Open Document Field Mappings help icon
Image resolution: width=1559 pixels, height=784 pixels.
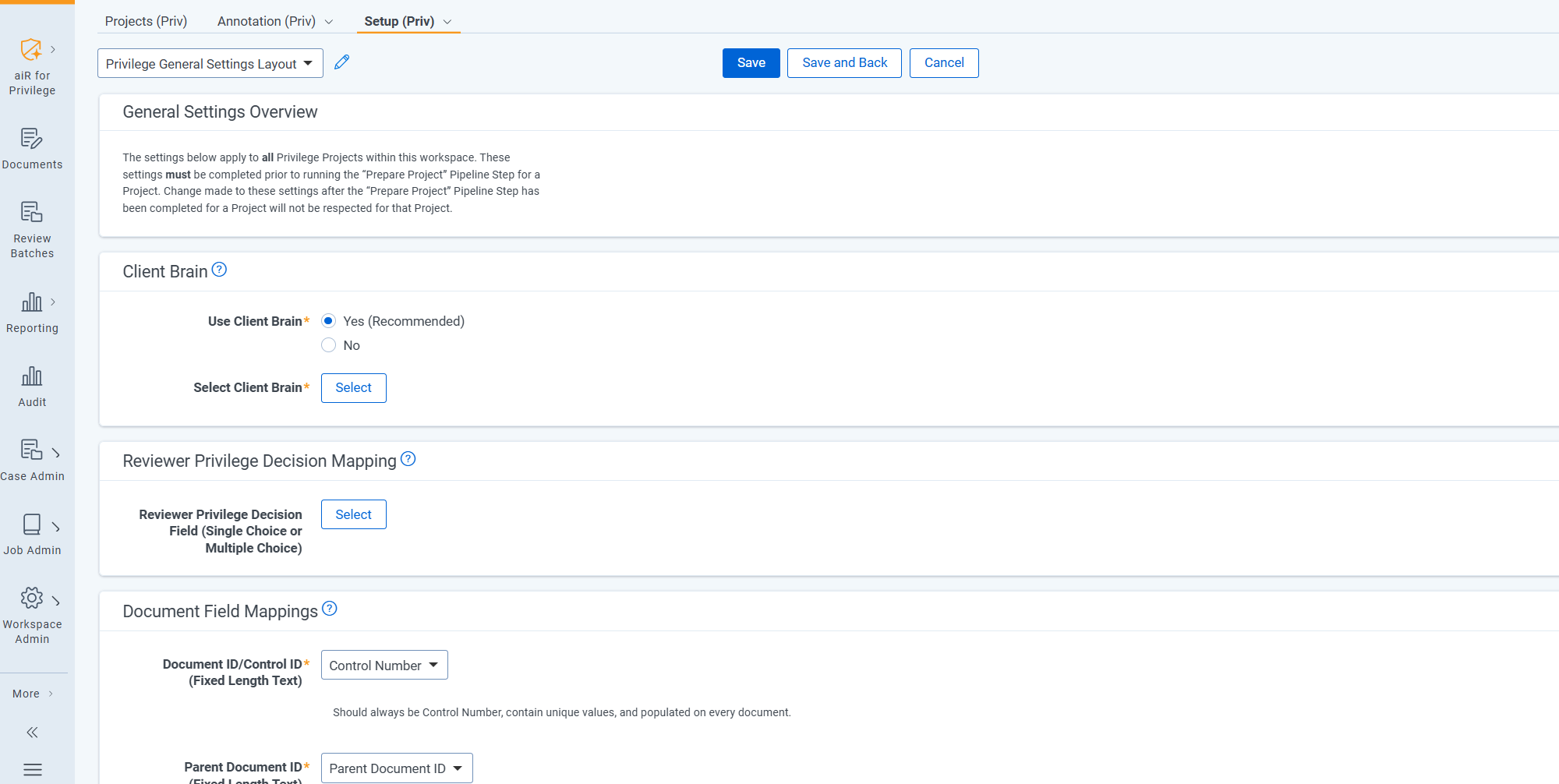[x=329, y=609]
